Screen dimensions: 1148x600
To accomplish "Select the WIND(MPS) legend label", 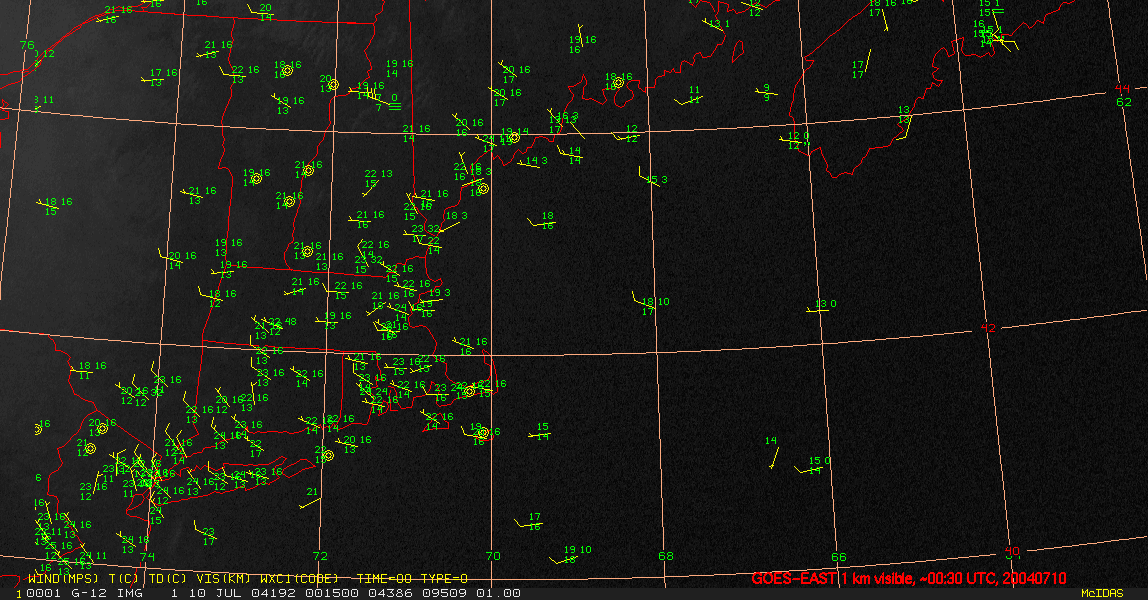I will click(x=63, y=579).
